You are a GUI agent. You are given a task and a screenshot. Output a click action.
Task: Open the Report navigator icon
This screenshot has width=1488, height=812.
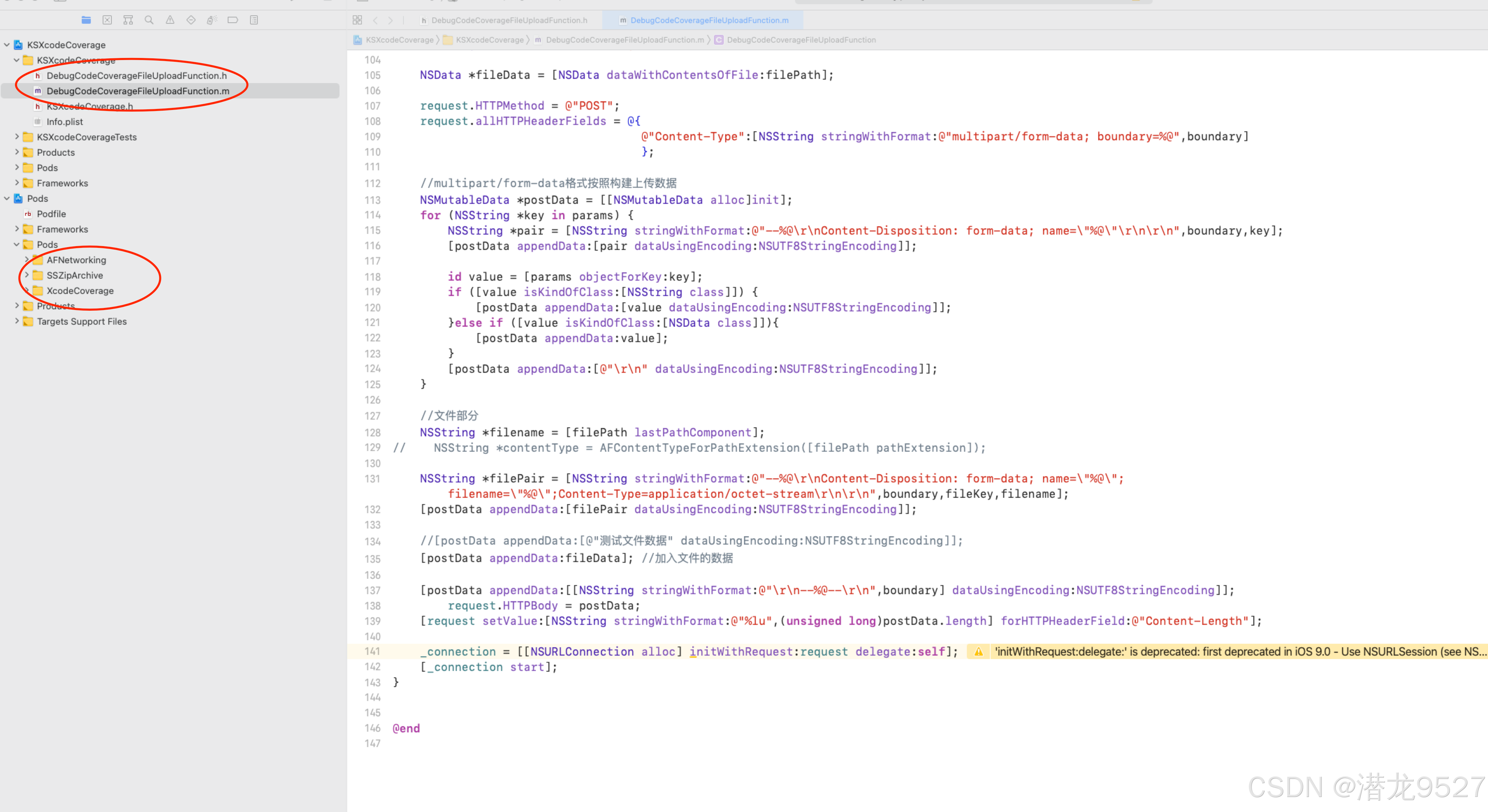(x=254, y=20)
